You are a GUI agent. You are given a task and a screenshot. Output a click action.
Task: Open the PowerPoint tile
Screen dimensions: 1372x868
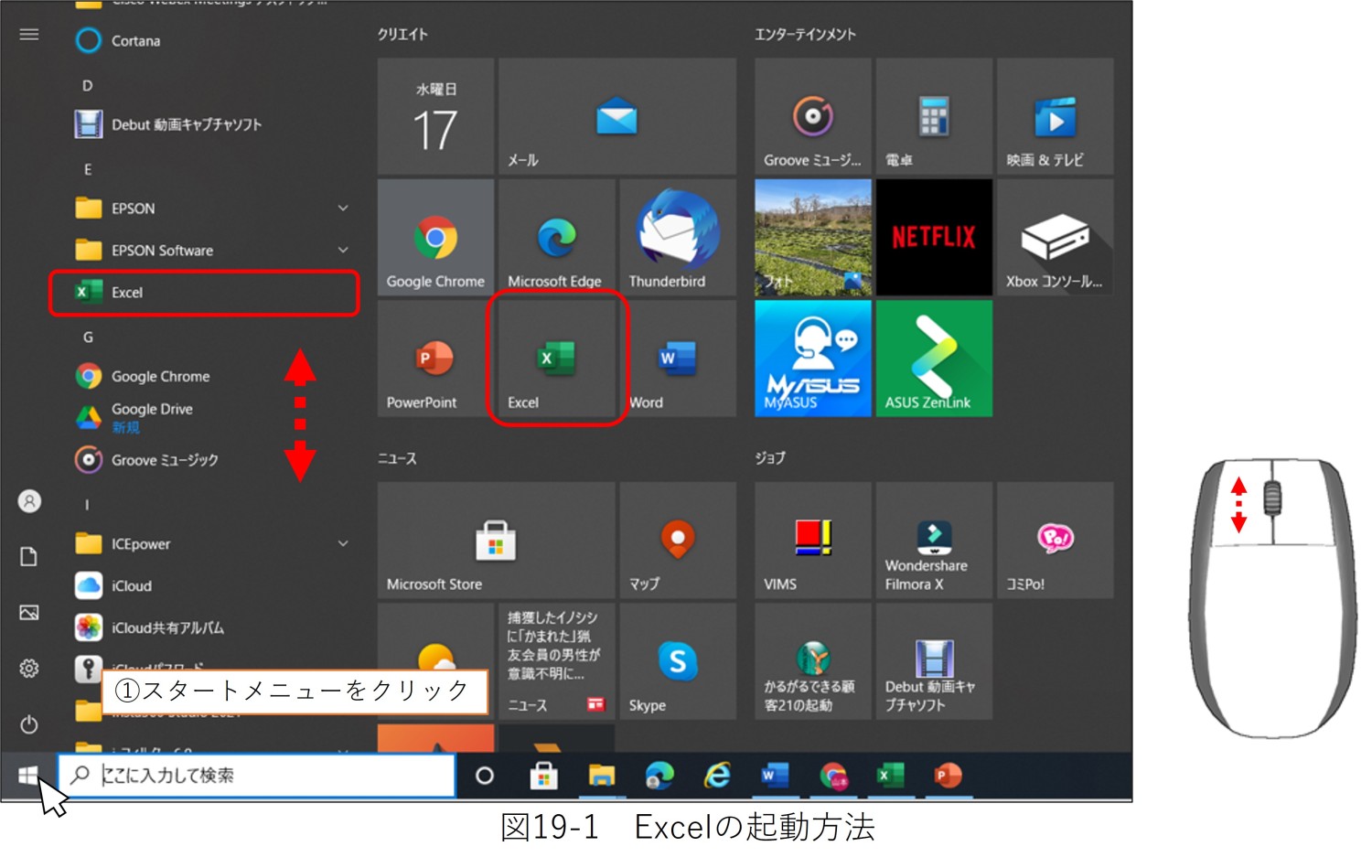click(x=435, y=359)
